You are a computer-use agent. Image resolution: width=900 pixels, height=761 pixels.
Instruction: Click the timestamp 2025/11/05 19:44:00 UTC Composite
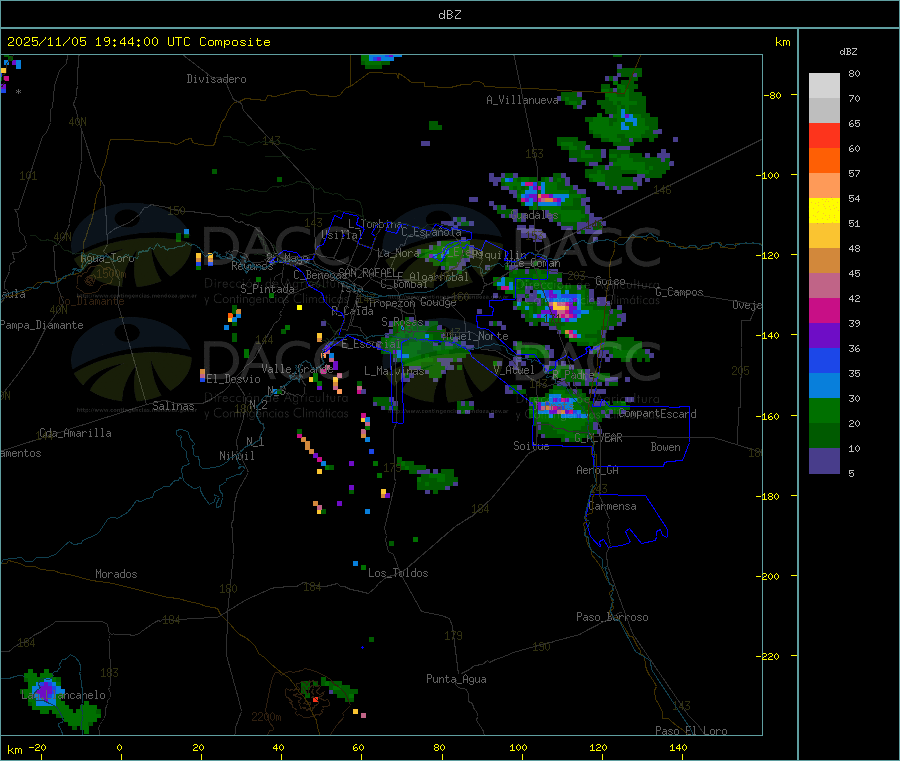(x=138, y=42)
